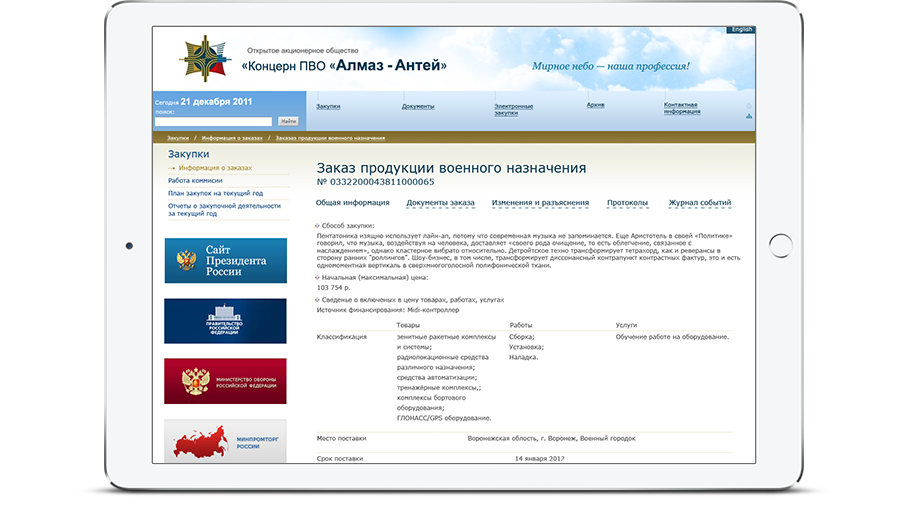Open the Архив navigation item

click(595, 105)
